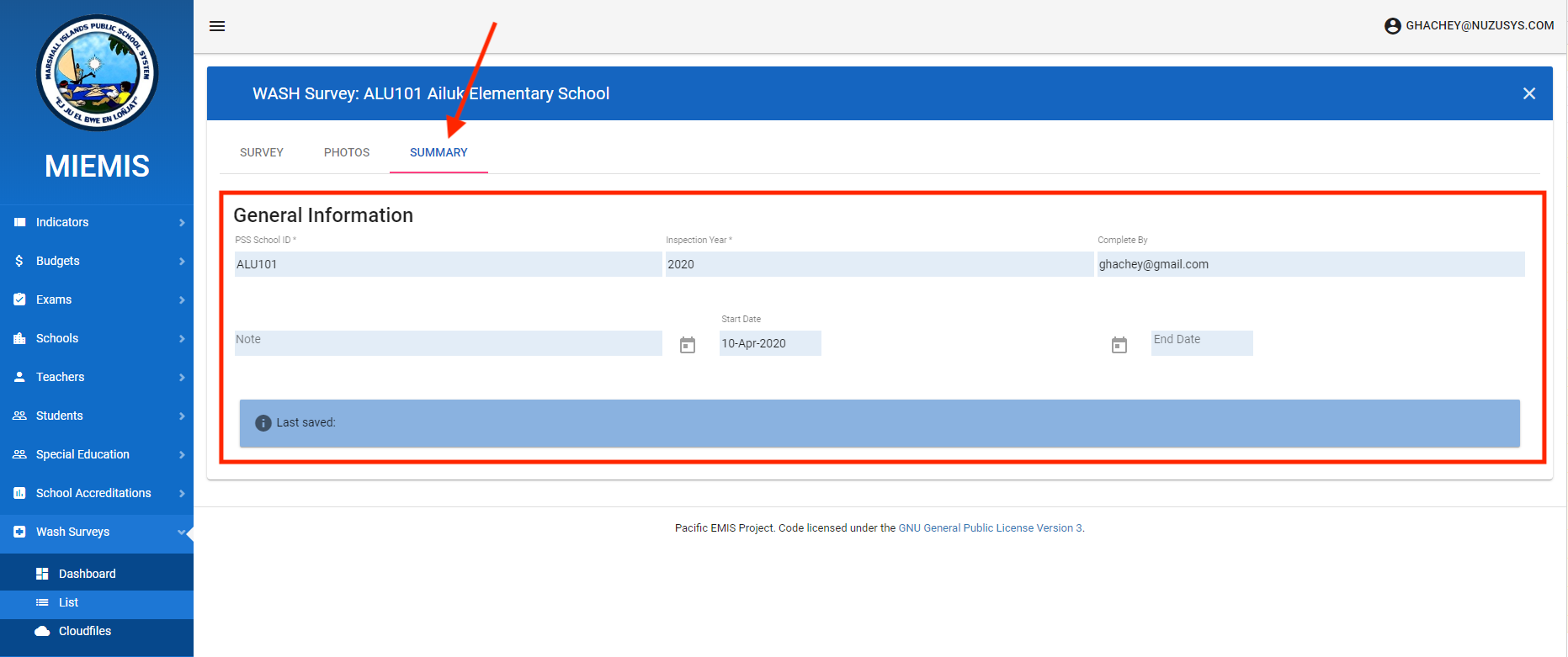The height and width of the screenshot is (657, 1568).
Task: Click the Students group icon
Action: coord(19,416)
